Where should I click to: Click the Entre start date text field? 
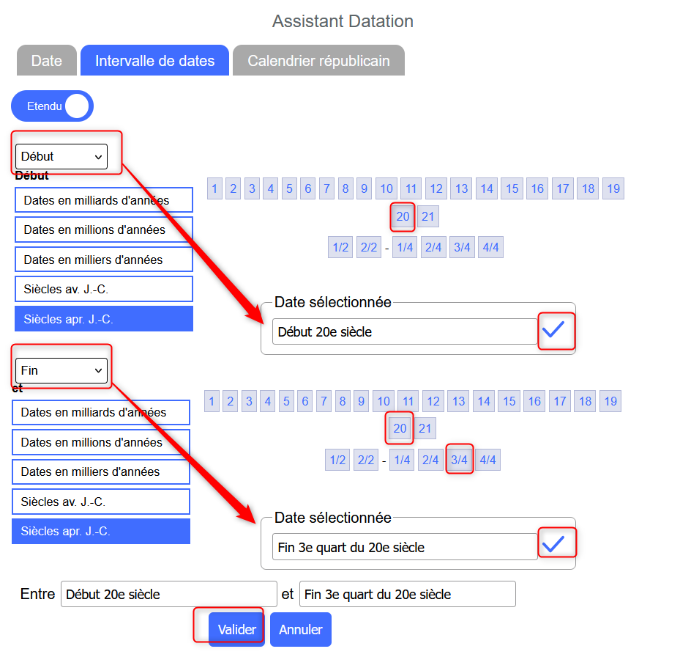pos(168,594)
